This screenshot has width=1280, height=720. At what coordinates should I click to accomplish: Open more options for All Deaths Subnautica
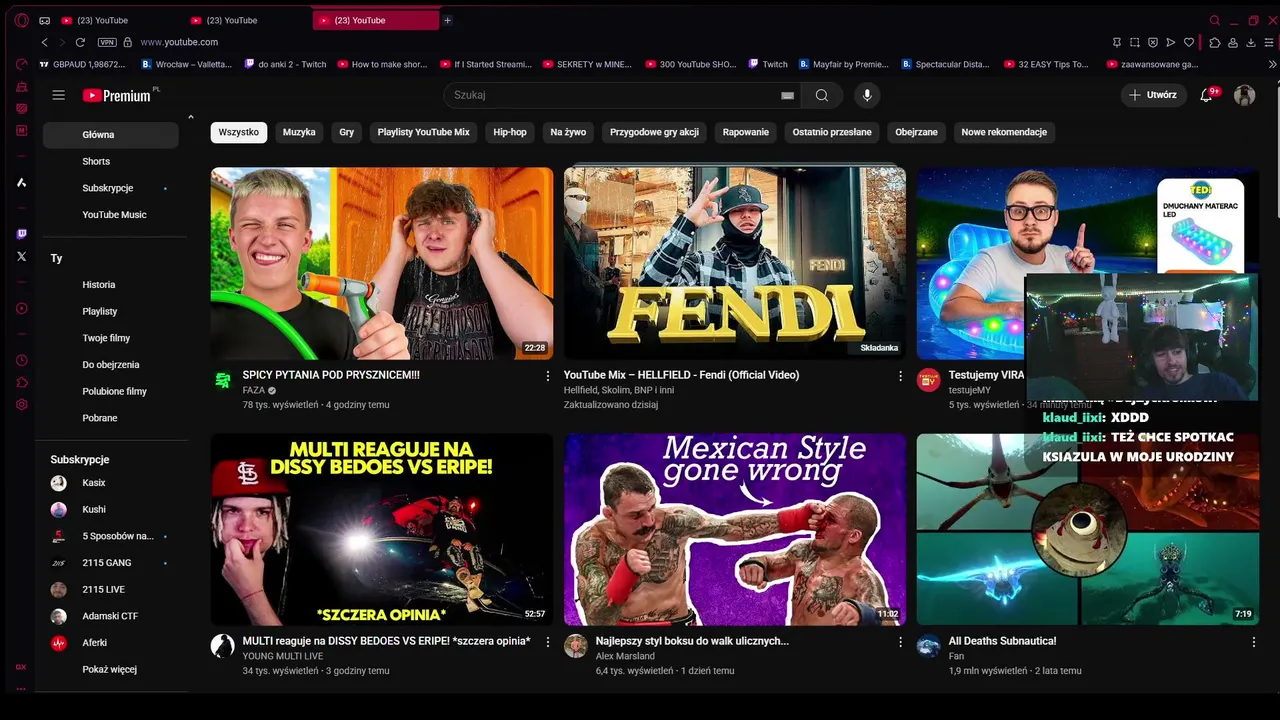[1253, 642]
